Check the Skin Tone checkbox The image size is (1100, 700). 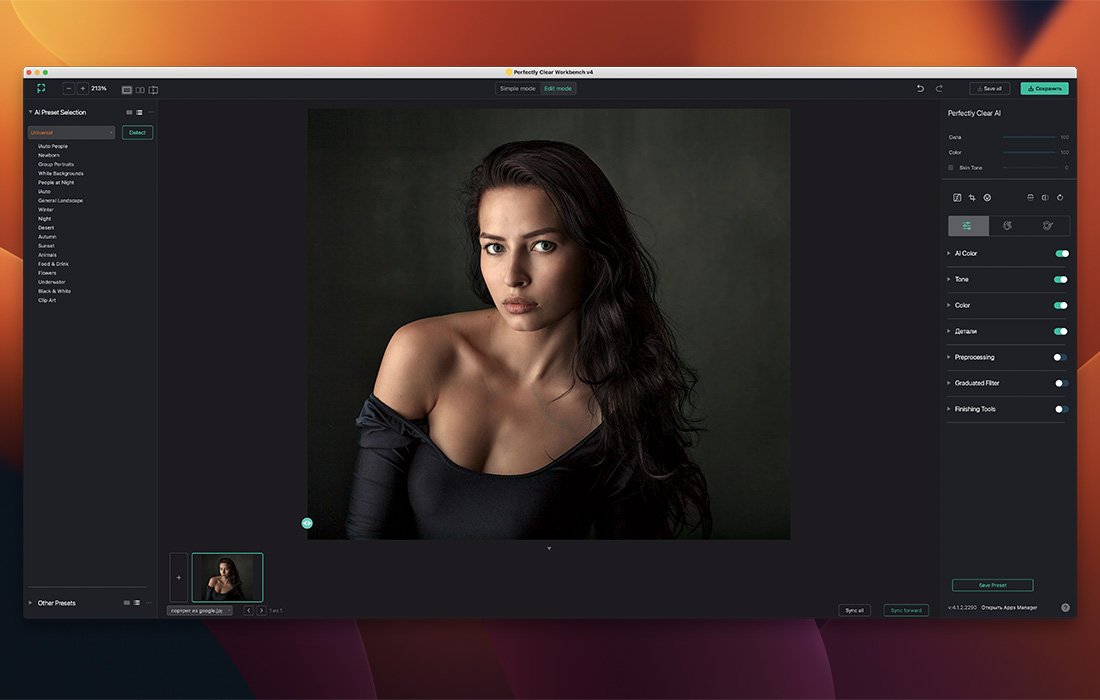pyautogui.click(x=951, y=168)
